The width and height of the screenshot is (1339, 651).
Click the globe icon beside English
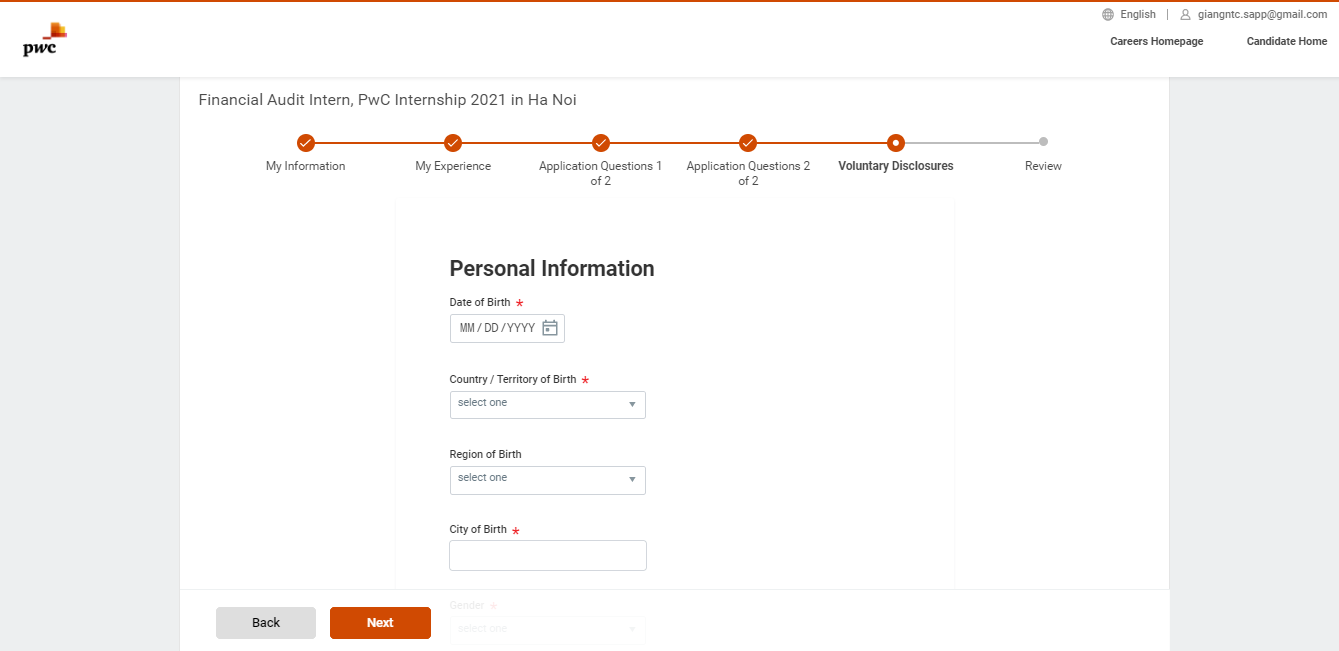1106,13
